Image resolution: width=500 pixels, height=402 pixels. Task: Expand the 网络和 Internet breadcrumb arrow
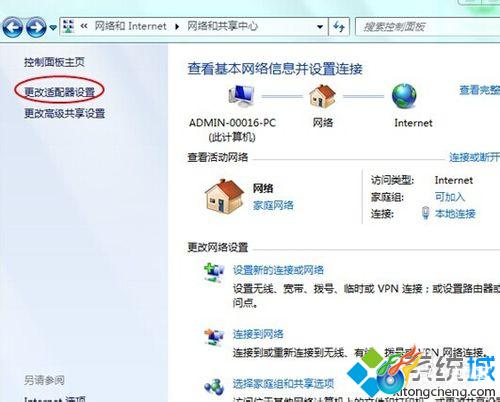[177, 27]
